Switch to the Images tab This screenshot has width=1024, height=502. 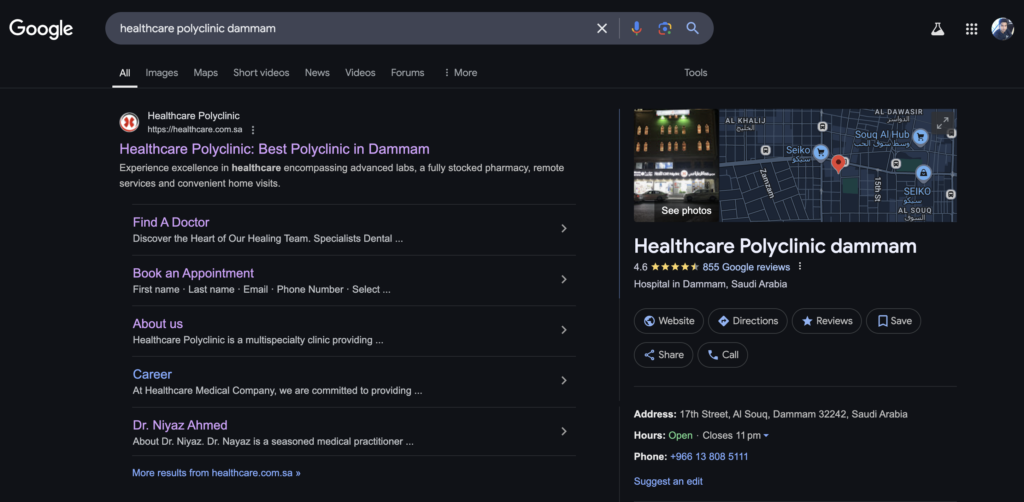tap(162, 73)
